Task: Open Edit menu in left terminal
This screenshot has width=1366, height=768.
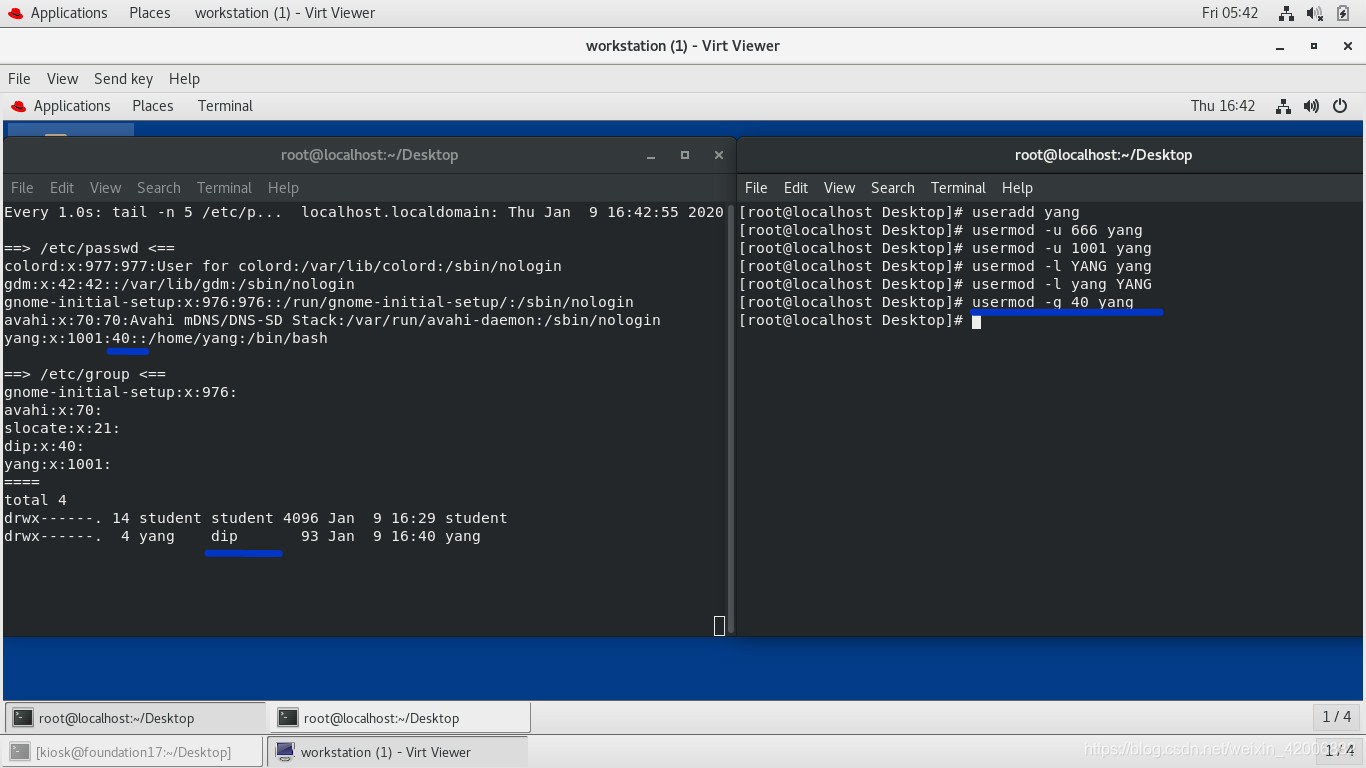Action: click(62, 188)
